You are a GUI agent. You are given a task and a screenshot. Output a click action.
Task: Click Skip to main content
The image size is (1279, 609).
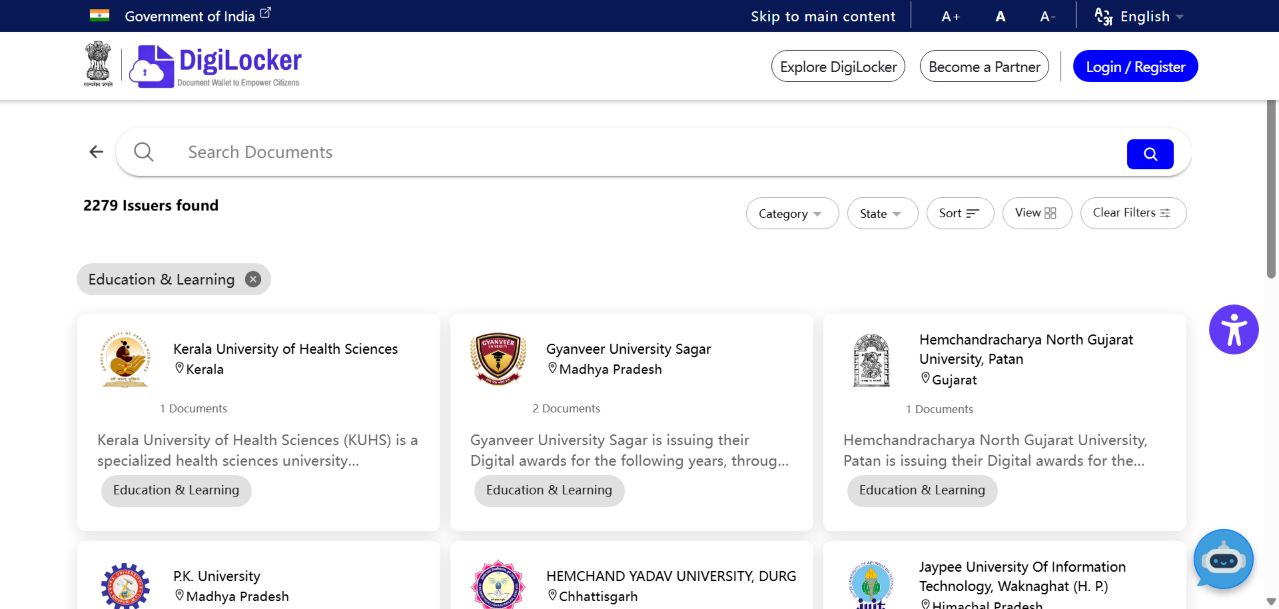coord(823,16)
